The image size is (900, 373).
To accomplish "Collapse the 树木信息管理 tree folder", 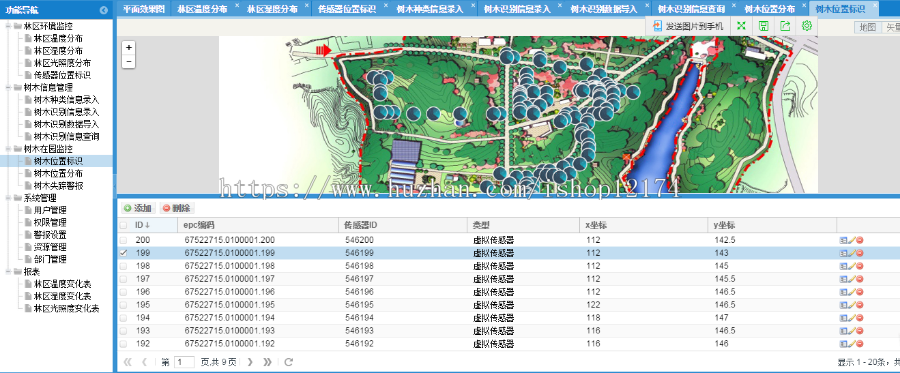I will (x=8, y=88).
